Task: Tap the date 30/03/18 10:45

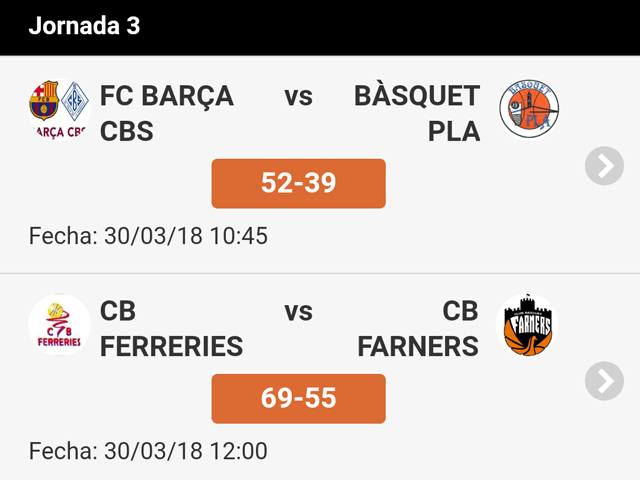Action: pyautogui.click(x=148, y=236)
